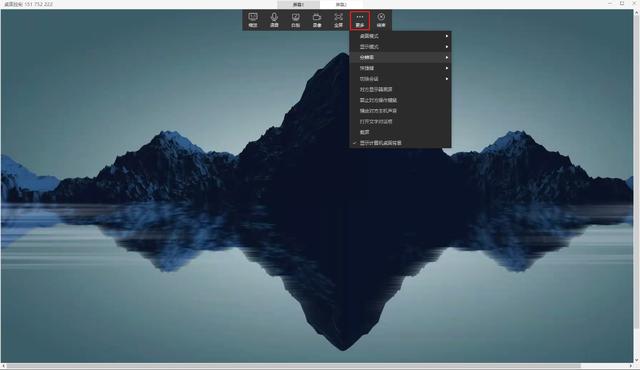Expand the 桌面模式 submenu arrow
Viewport: 640px width, 370px height.
point(447,36)
